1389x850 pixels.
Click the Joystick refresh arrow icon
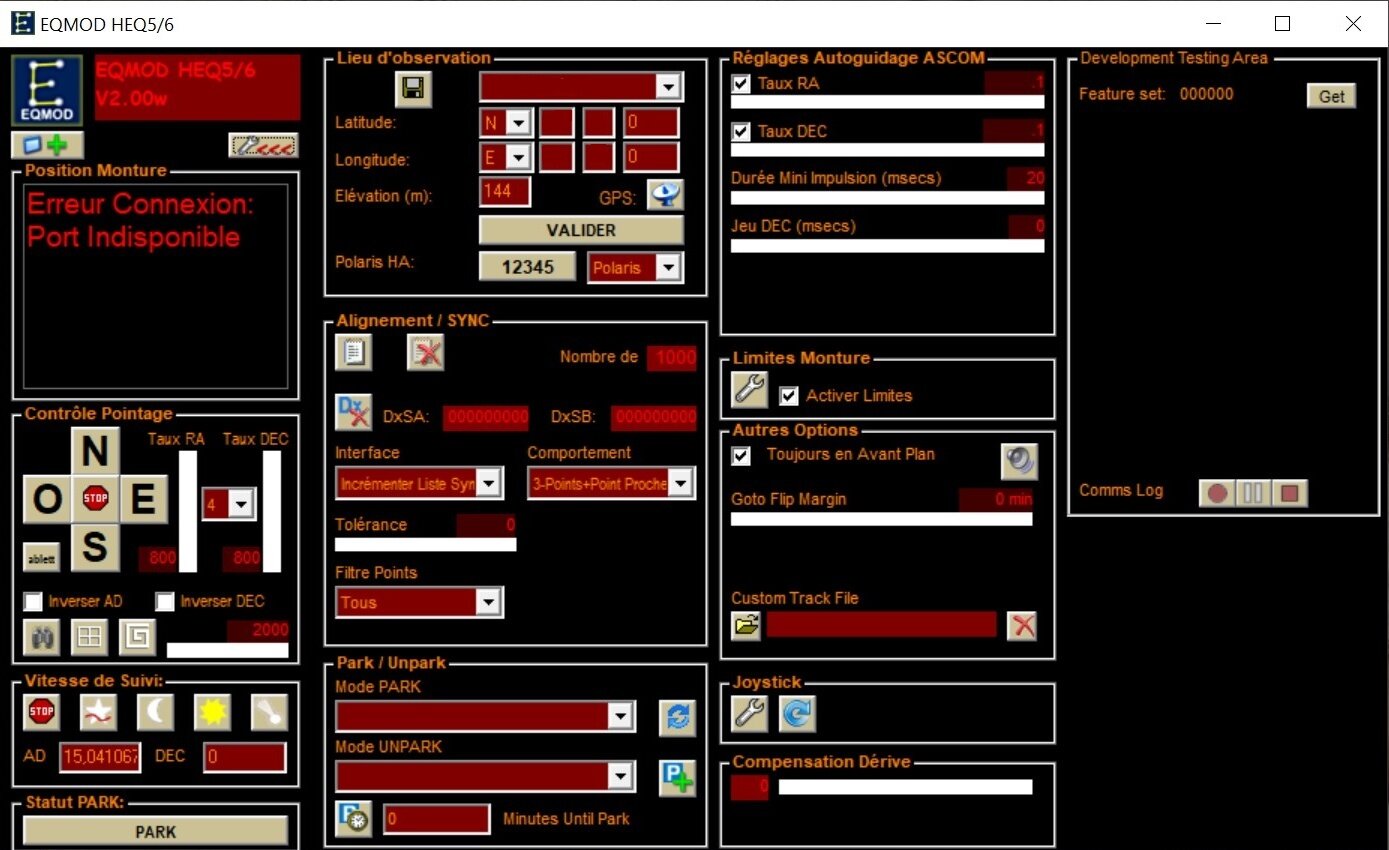click(797, 713)
